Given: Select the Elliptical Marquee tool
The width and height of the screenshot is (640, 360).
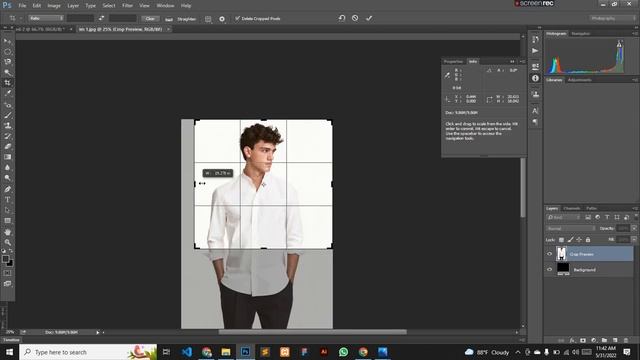Looking at the screenshot, I should coord(7,52).
